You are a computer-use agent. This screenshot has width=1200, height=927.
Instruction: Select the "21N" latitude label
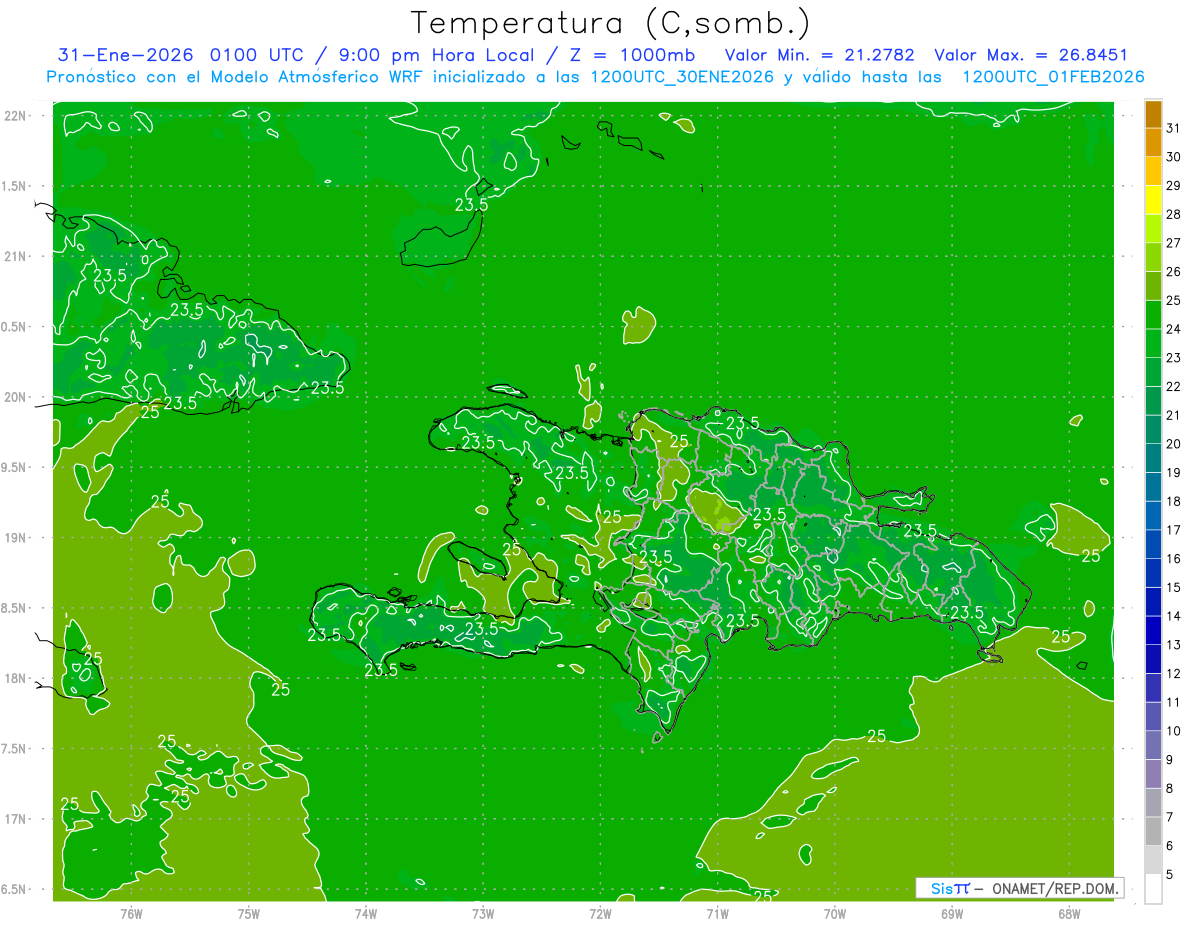[15, 257]
